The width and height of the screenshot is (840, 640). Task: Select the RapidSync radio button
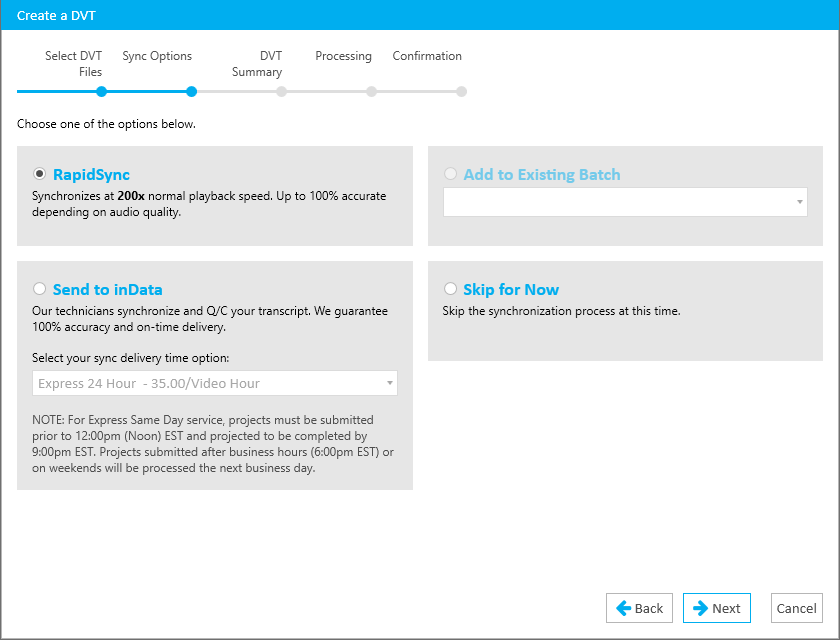coord(39,174)
